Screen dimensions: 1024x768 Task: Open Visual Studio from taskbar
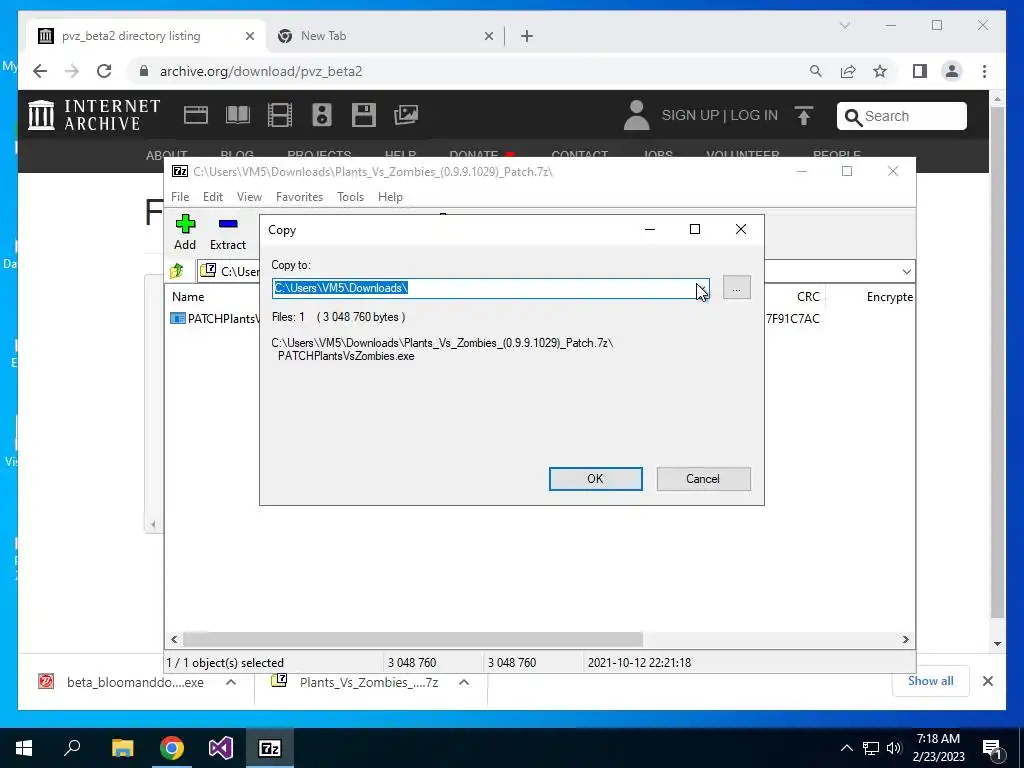tap(221, 748)
